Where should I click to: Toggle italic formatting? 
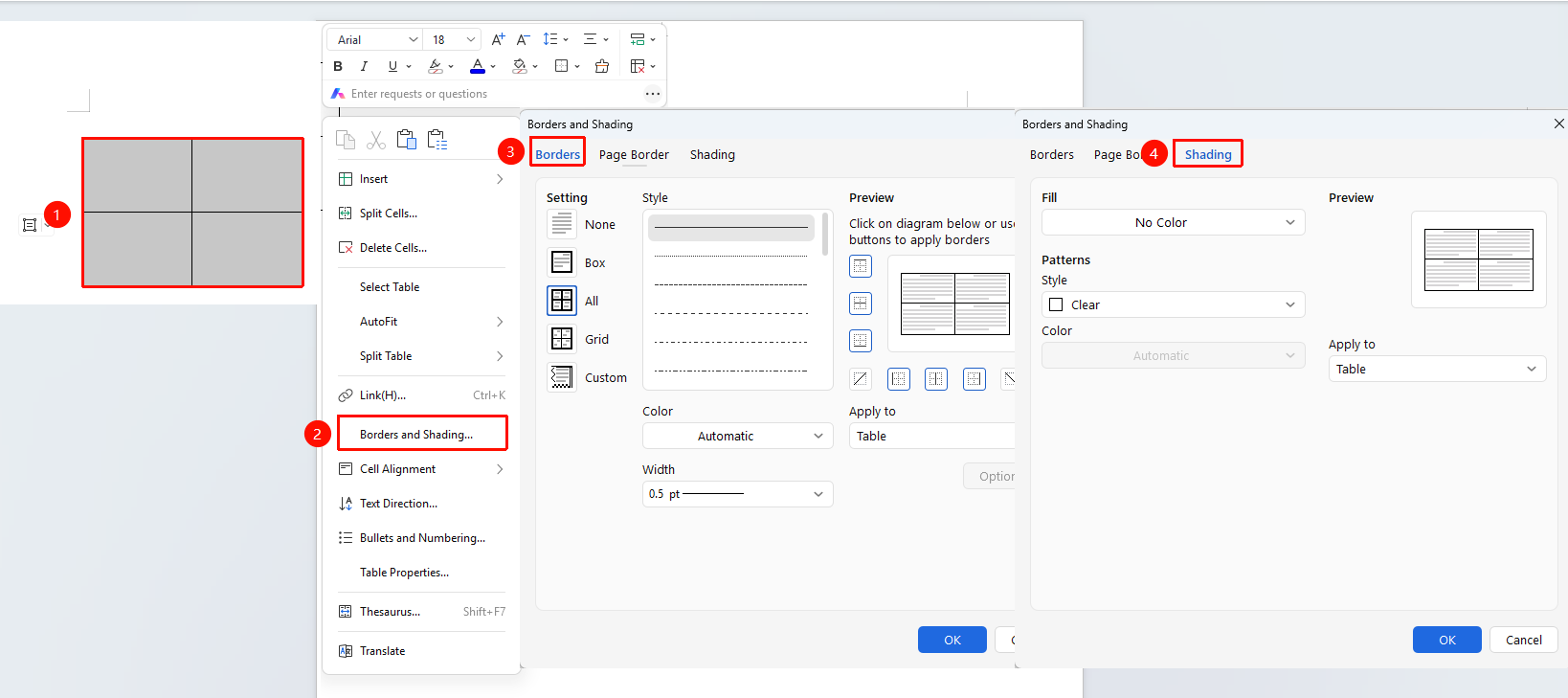pos(364,66)
